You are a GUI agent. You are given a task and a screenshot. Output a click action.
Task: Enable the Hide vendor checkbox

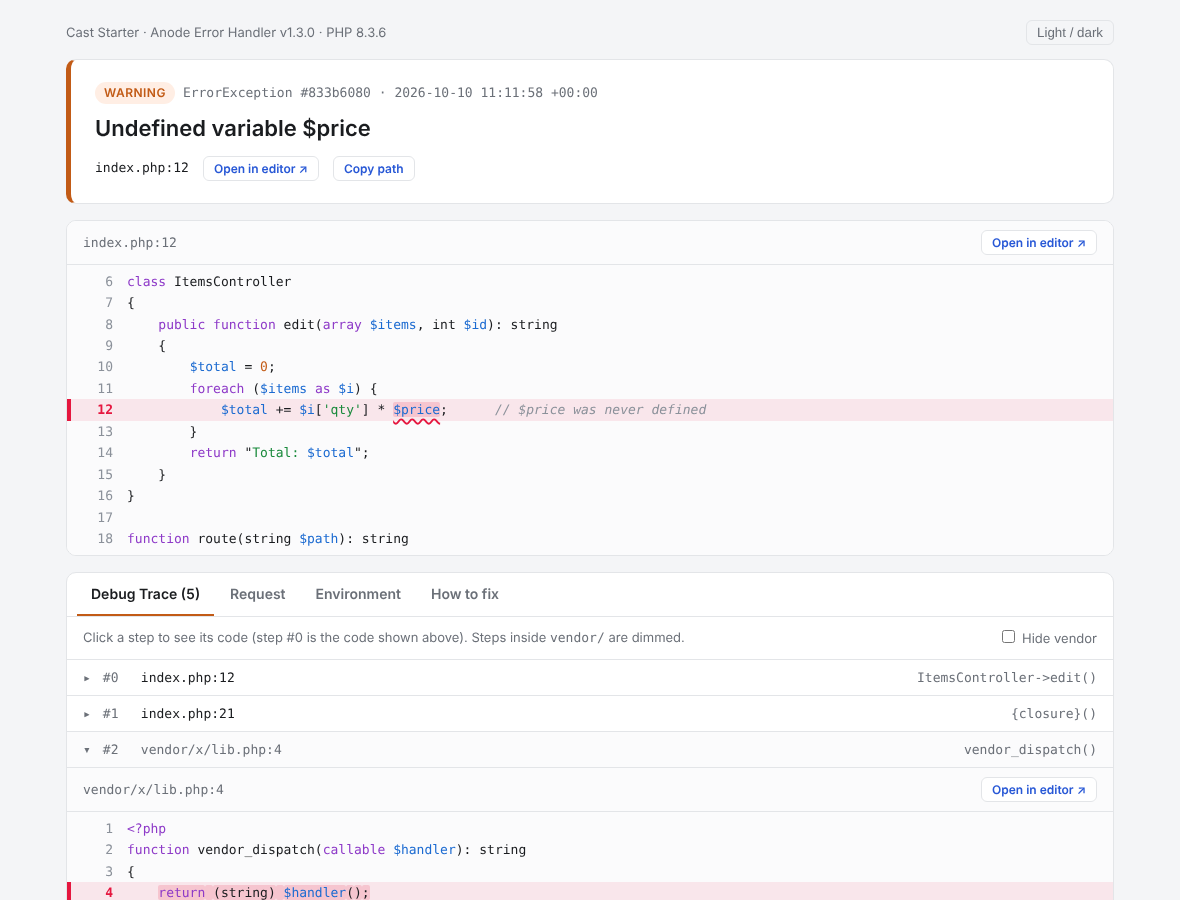pyautogui.click(x=1008, y=637)
